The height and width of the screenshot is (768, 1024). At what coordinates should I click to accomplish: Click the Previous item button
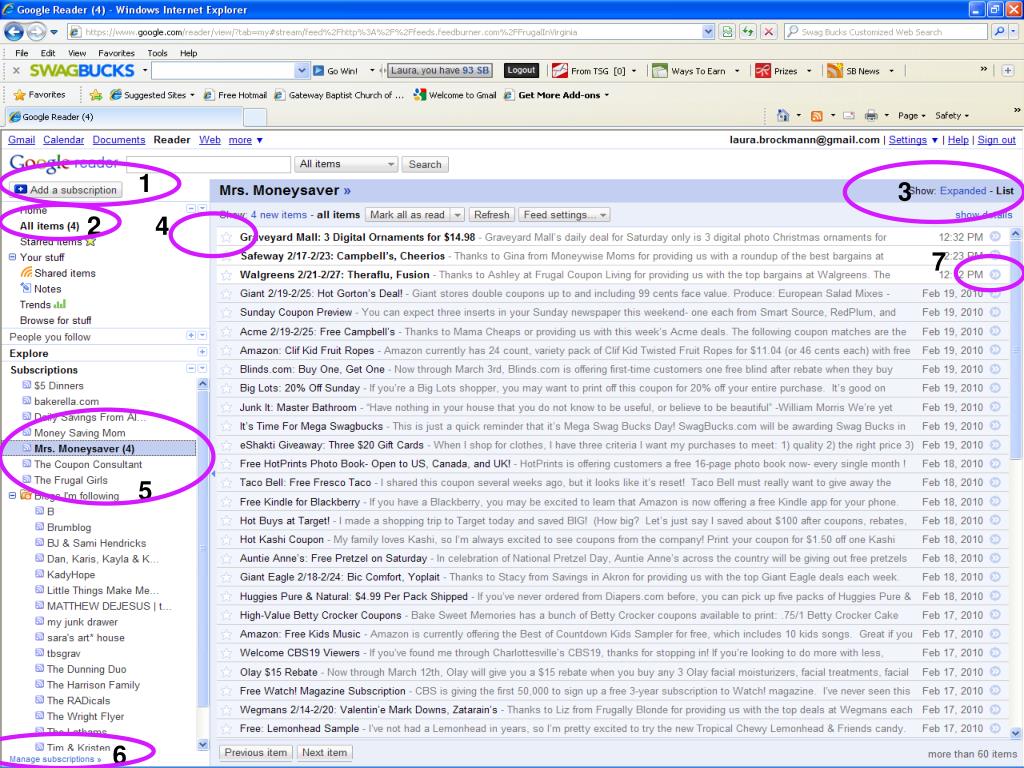(x=255, y=752)
